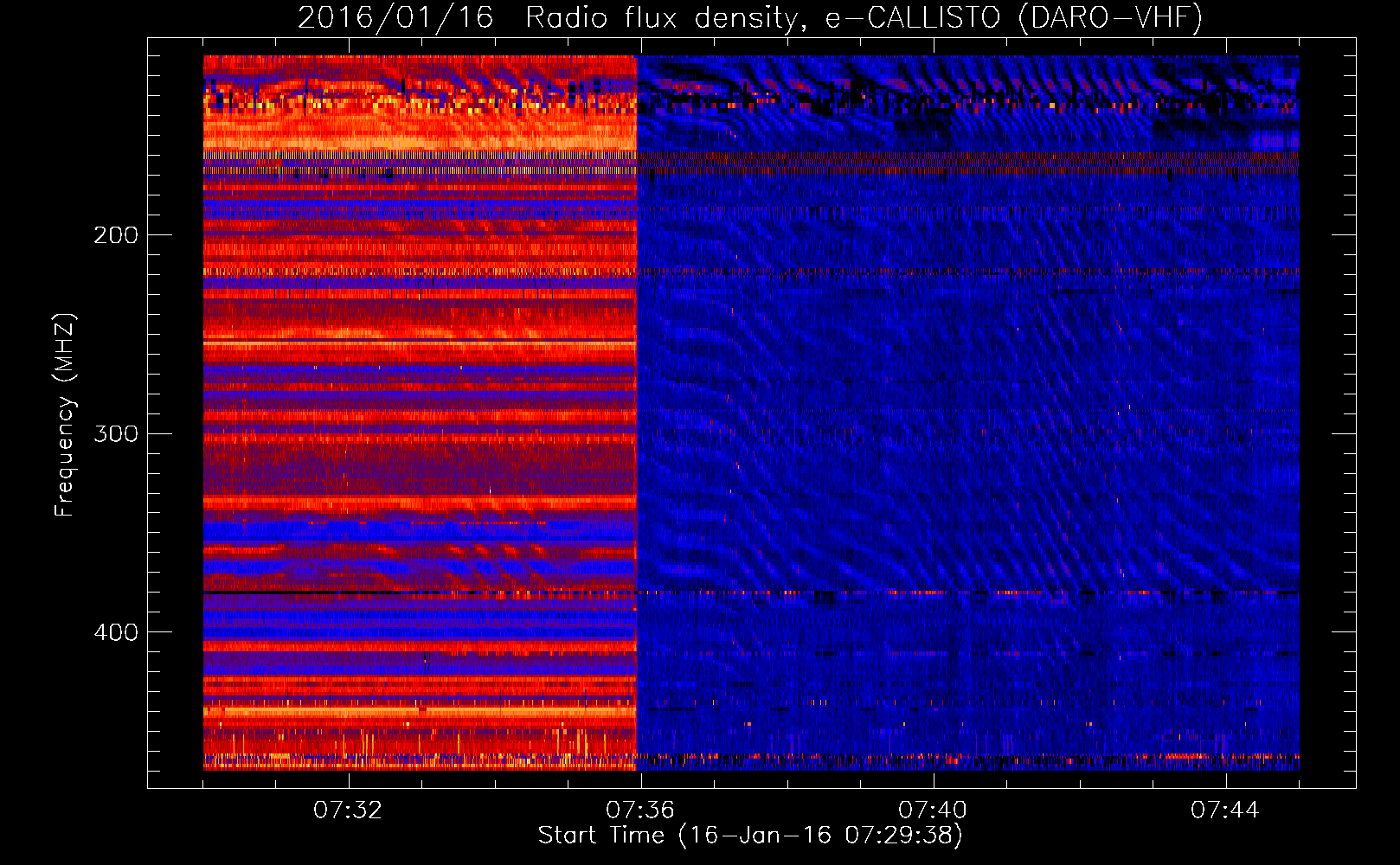The width and height of the screenshot is (1400, 865).
Task: Click the 'Start Time (16-Jan-16 07:29:38)' label
Action: (x=750, y=836)
